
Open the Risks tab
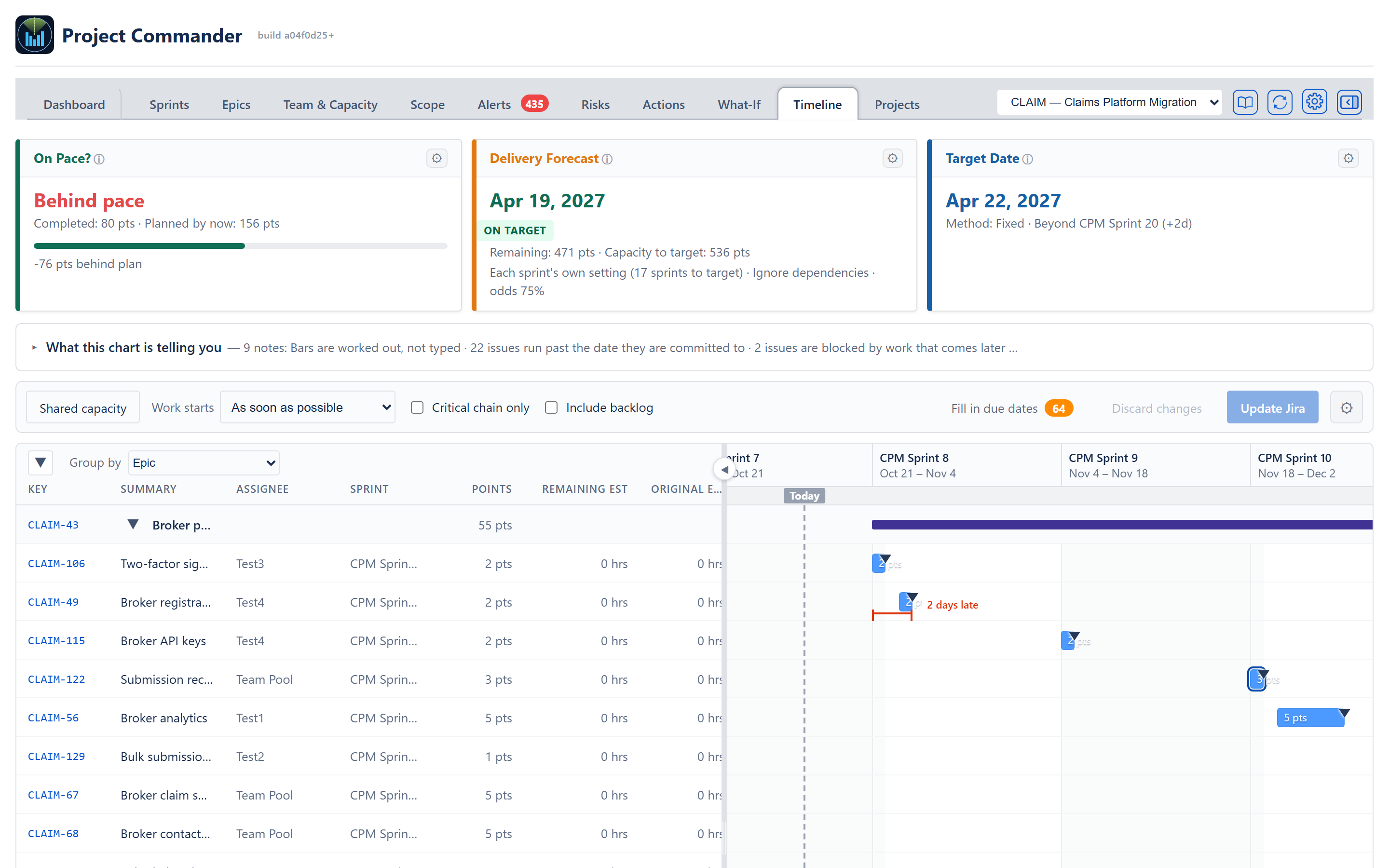tap(595, 105)
